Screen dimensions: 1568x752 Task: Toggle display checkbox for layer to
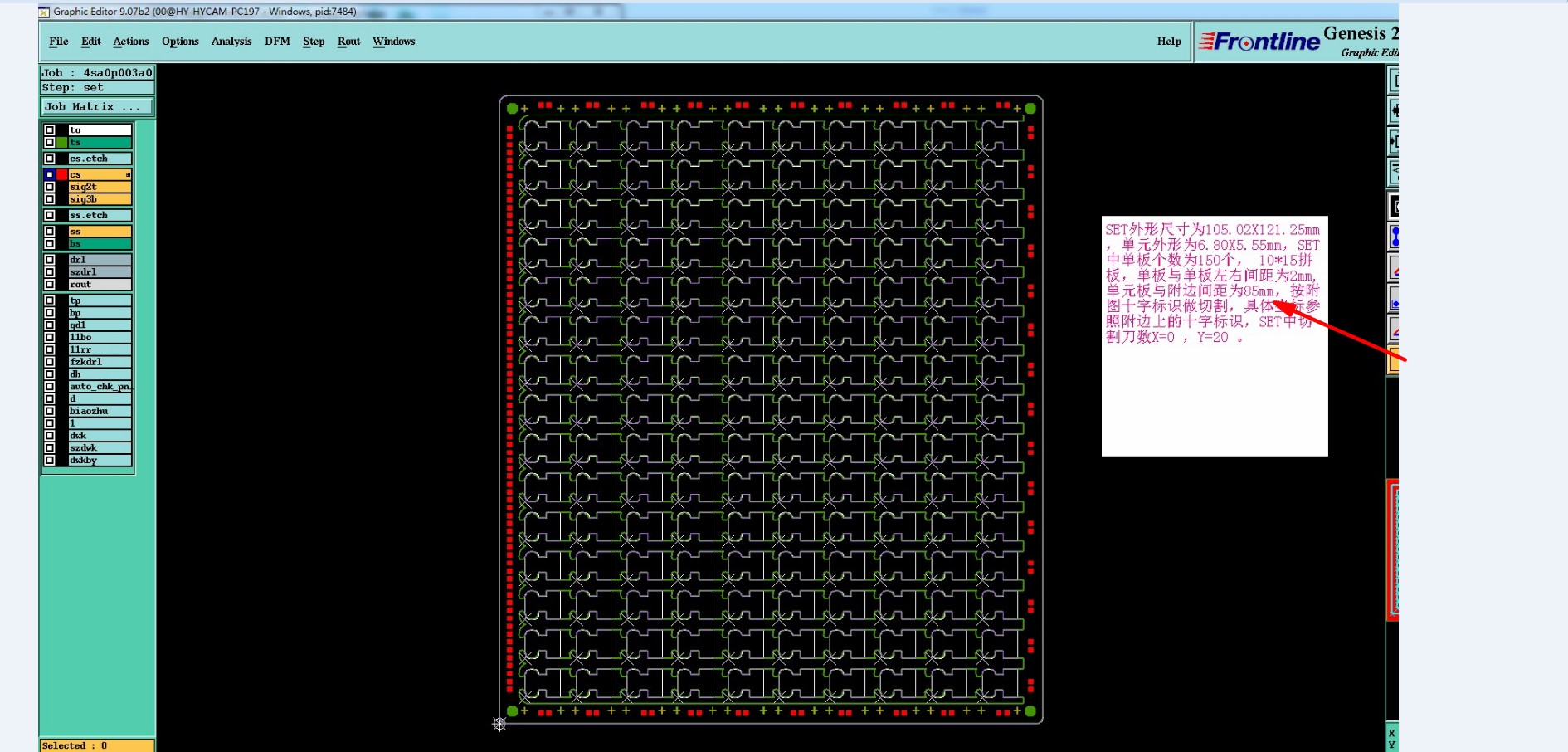[x=50, y=130]
